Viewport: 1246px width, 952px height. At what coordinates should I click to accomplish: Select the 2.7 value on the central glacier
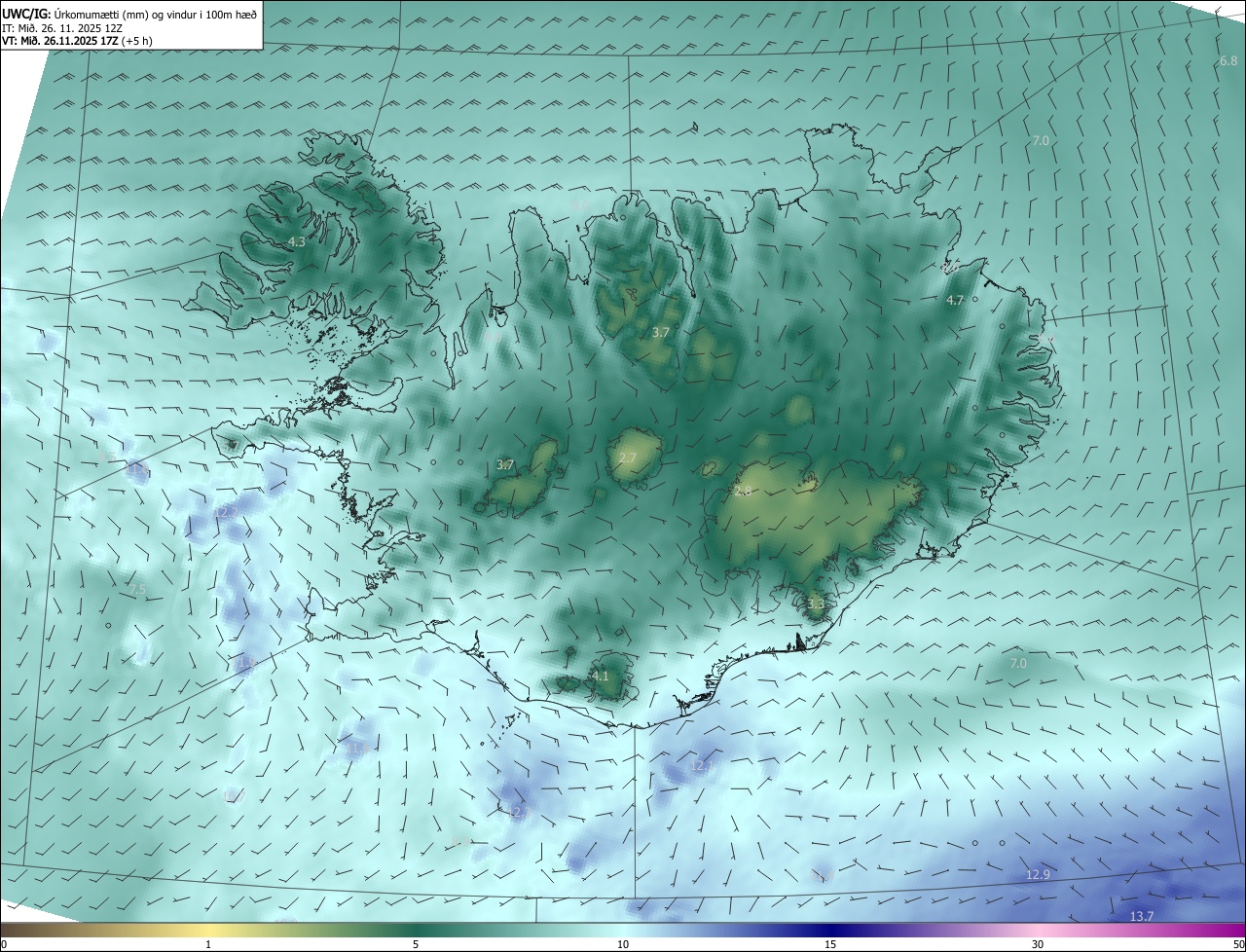point(628,458)
